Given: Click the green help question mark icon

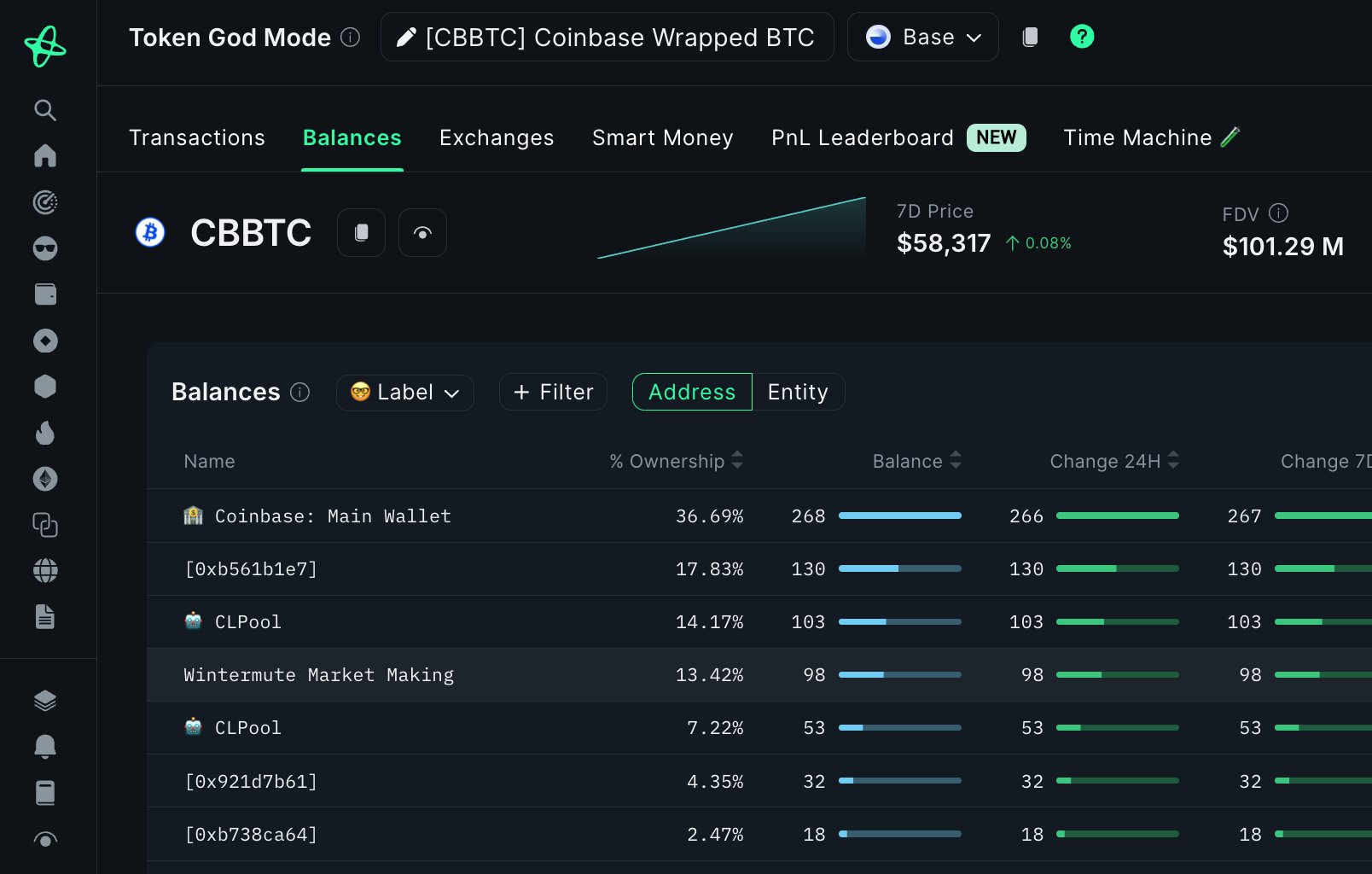Looking at the screenshot, I should [1081, 37].
